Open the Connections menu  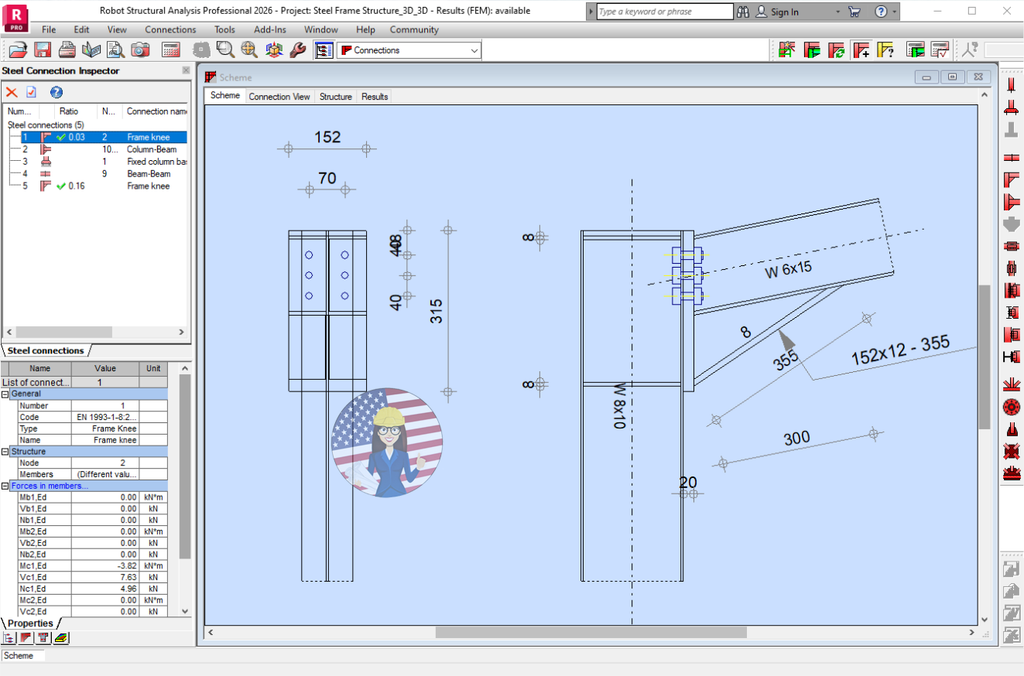coord(170,29)
